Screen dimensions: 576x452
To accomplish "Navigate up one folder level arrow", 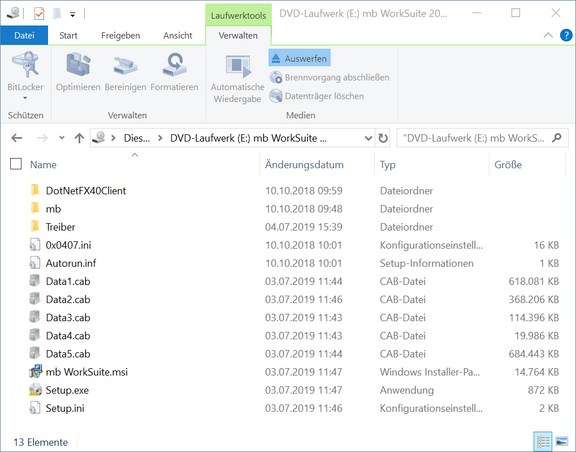I will tap(79, 138).
